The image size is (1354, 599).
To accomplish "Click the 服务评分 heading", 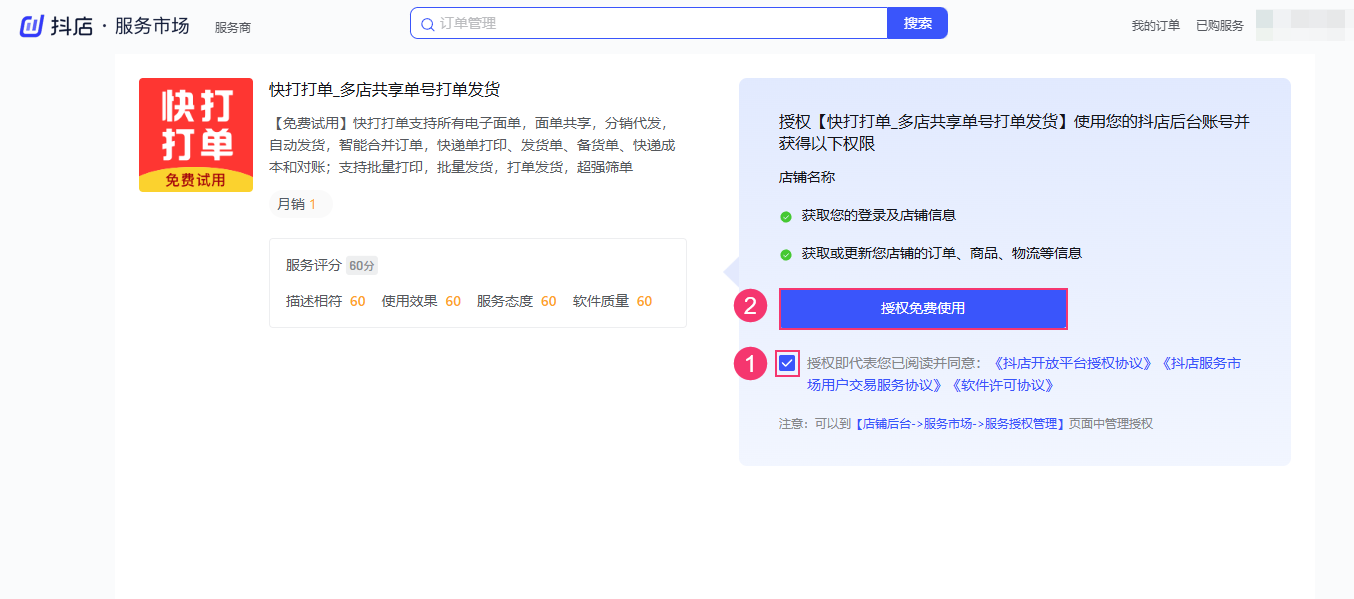I will pyautogui.click(x=314, y=265).
